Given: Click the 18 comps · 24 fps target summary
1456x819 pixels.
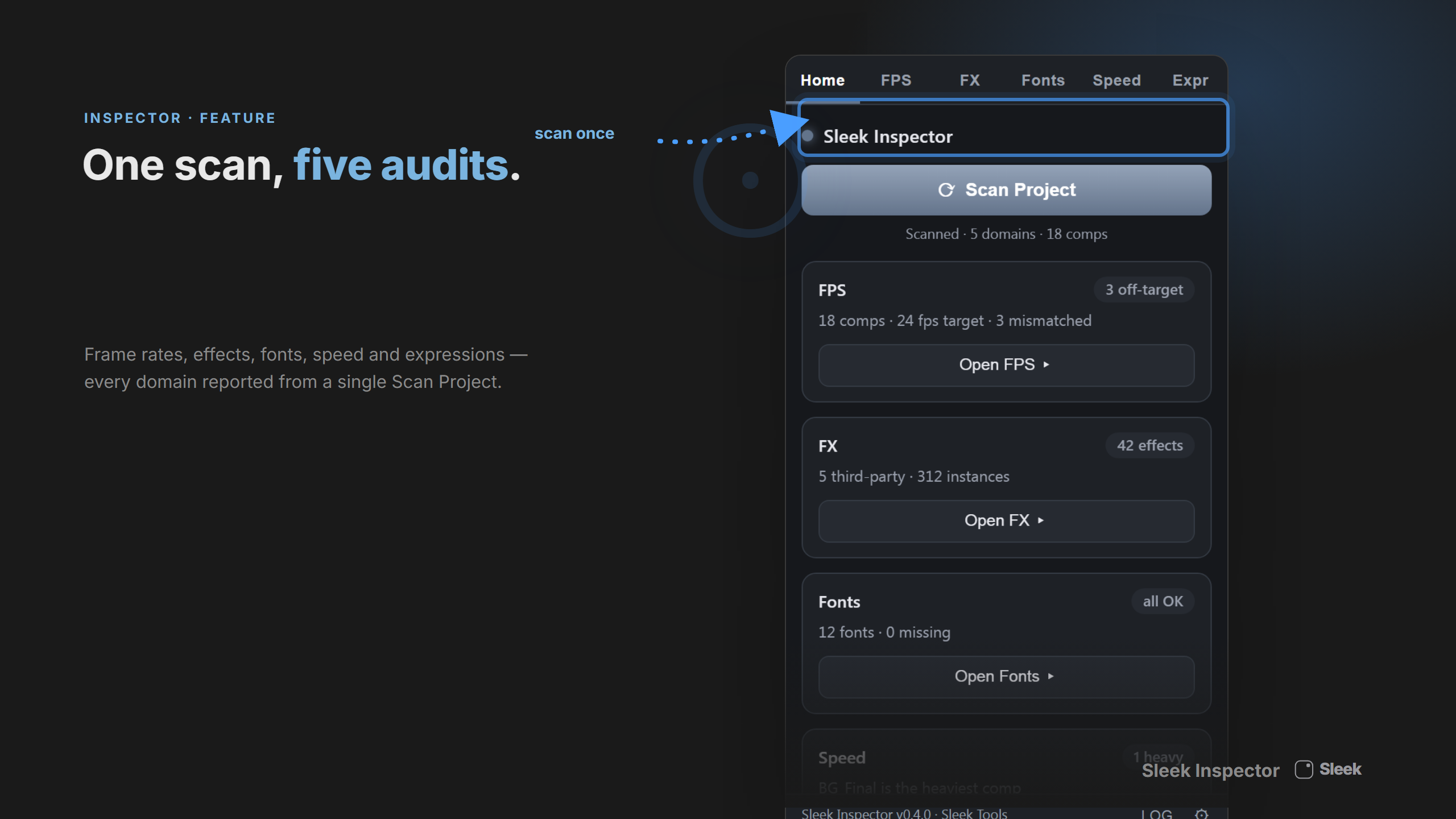Looking at the screenshot, I should tap(955, 321).
